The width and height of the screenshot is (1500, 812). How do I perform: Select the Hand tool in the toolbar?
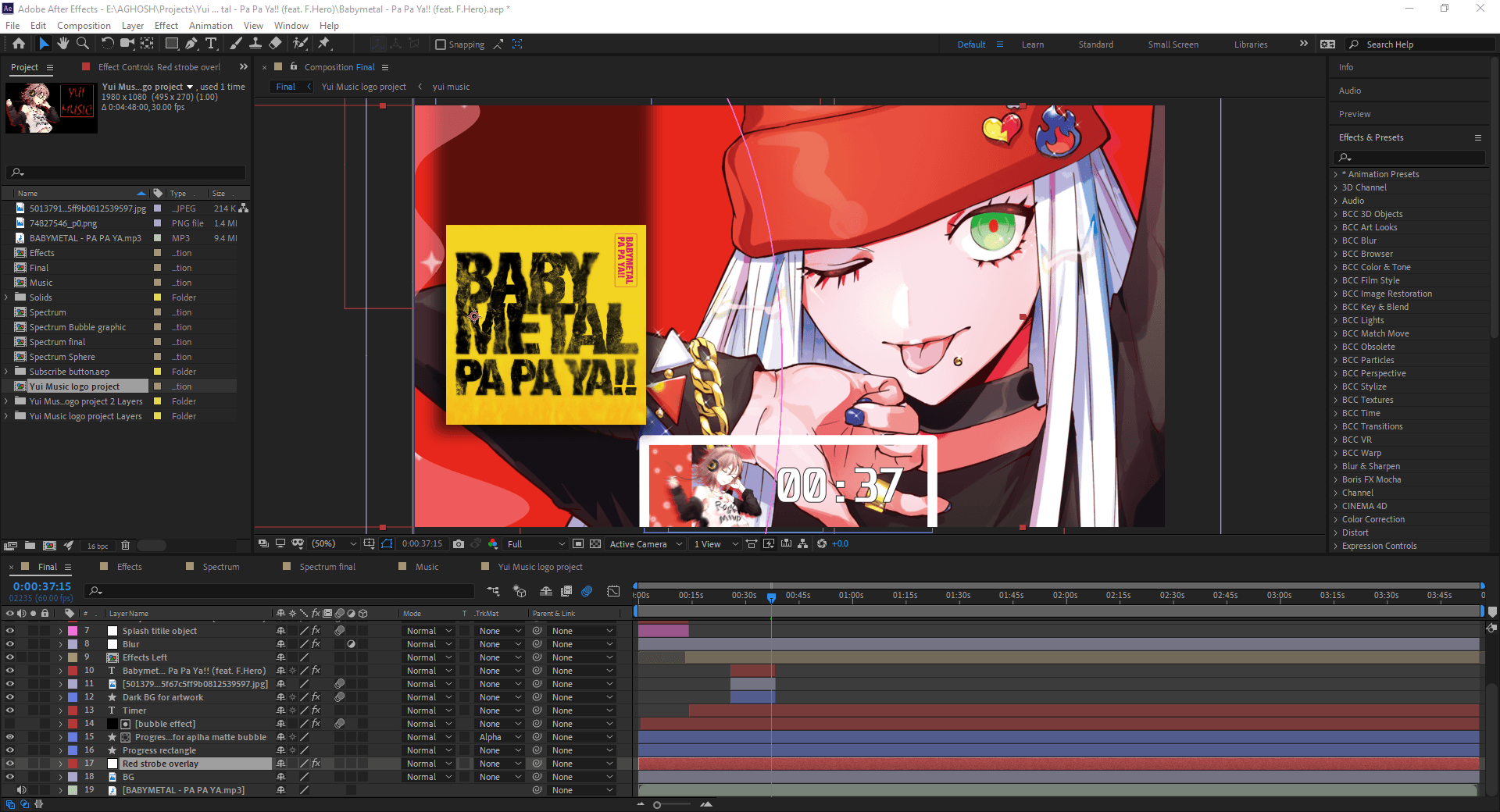(x=63, y=44)
